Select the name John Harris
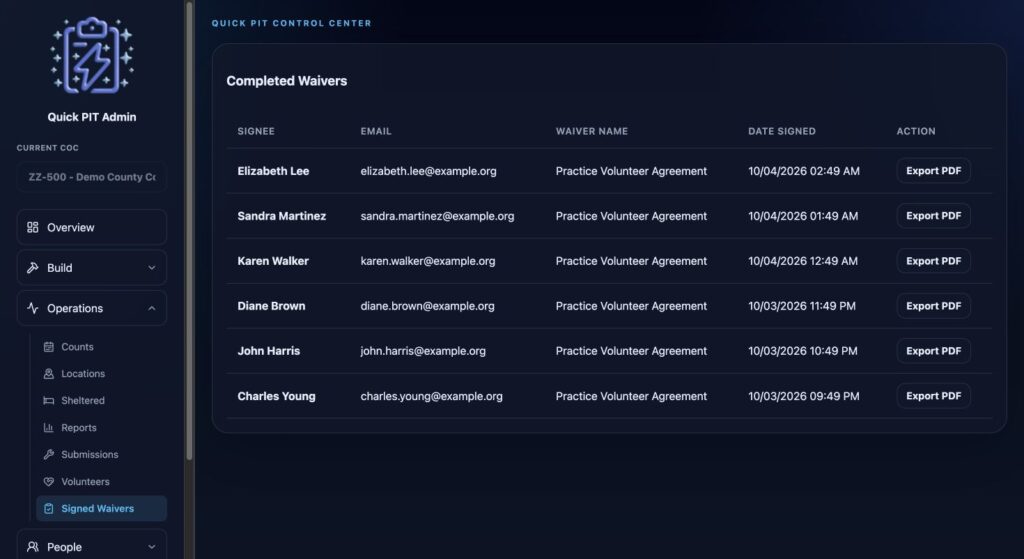 tap(268, 351)
